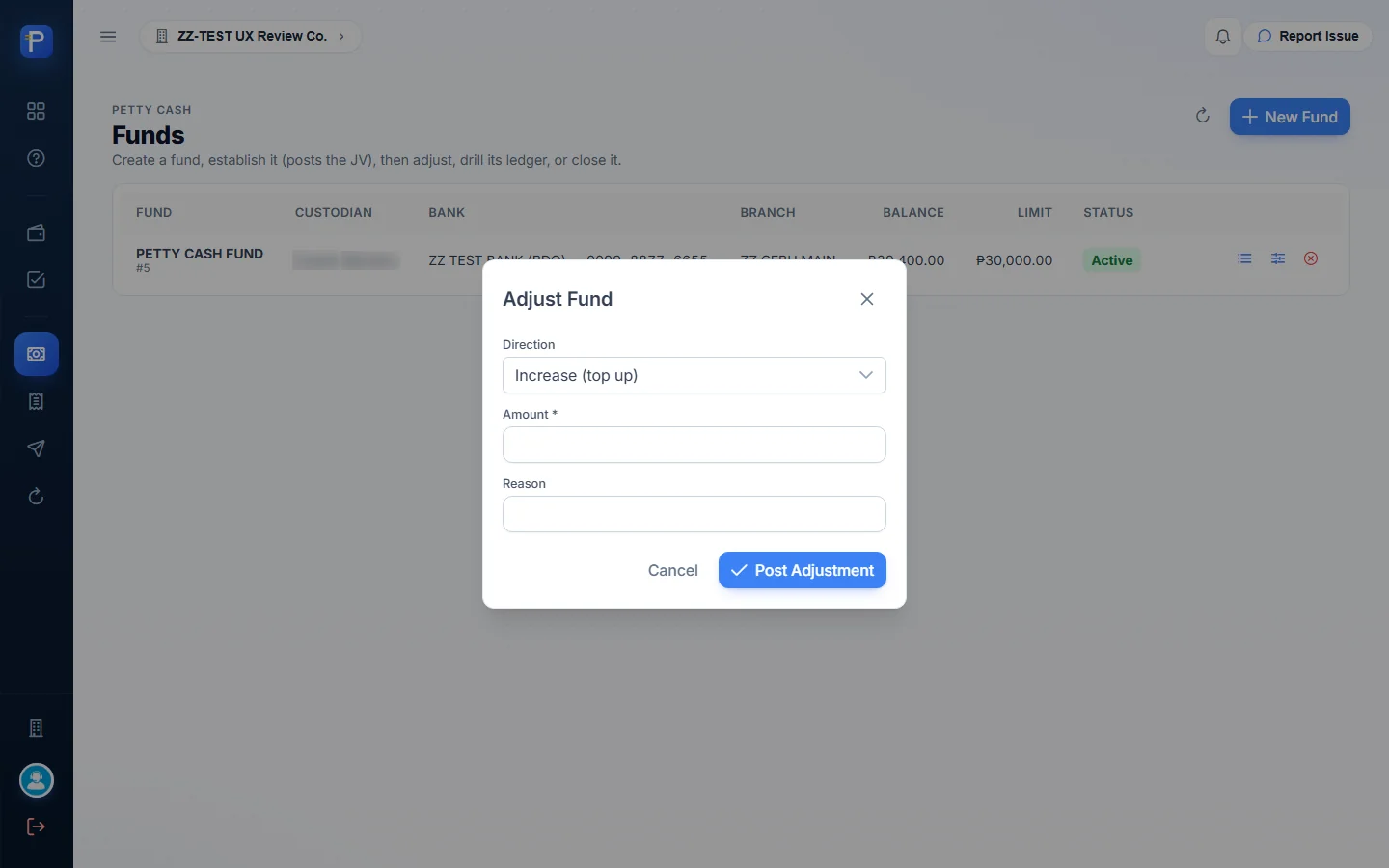This screenshot has width=1389, height=868.
Task: Select the petty cash icon in sidebar
Action: (37, 354)
